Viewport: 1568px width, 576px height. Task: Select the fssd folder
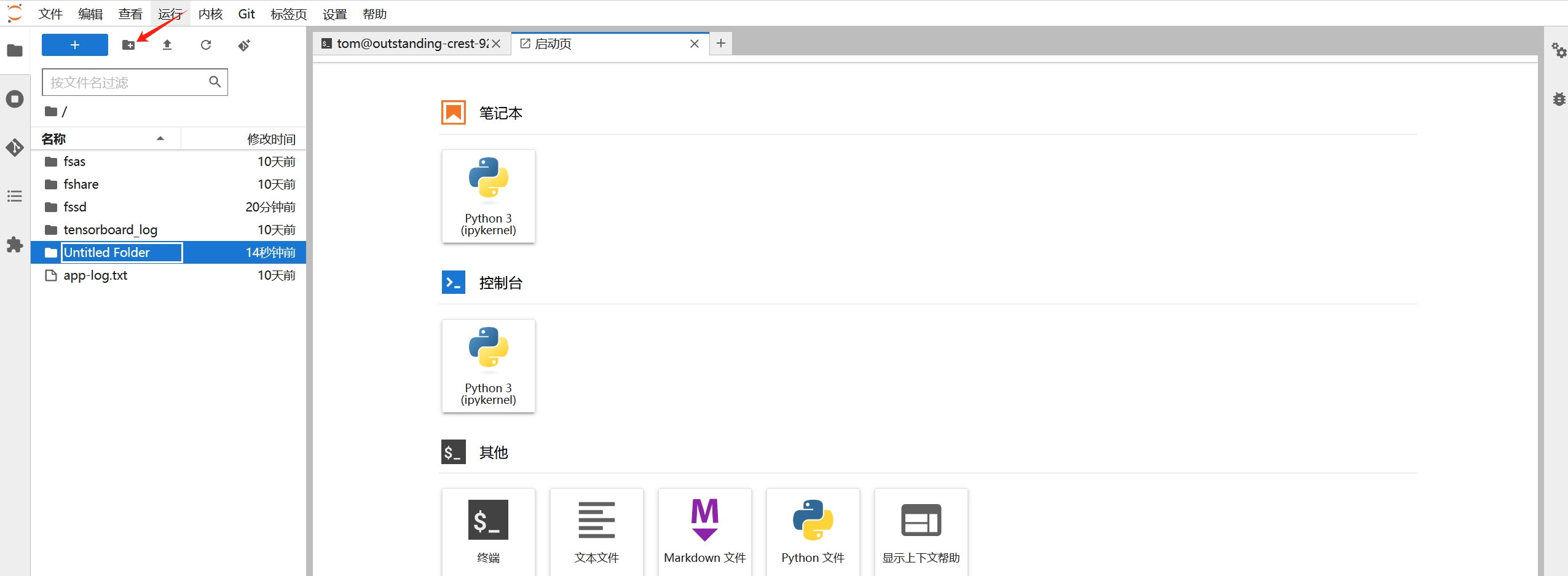[168, 207]
